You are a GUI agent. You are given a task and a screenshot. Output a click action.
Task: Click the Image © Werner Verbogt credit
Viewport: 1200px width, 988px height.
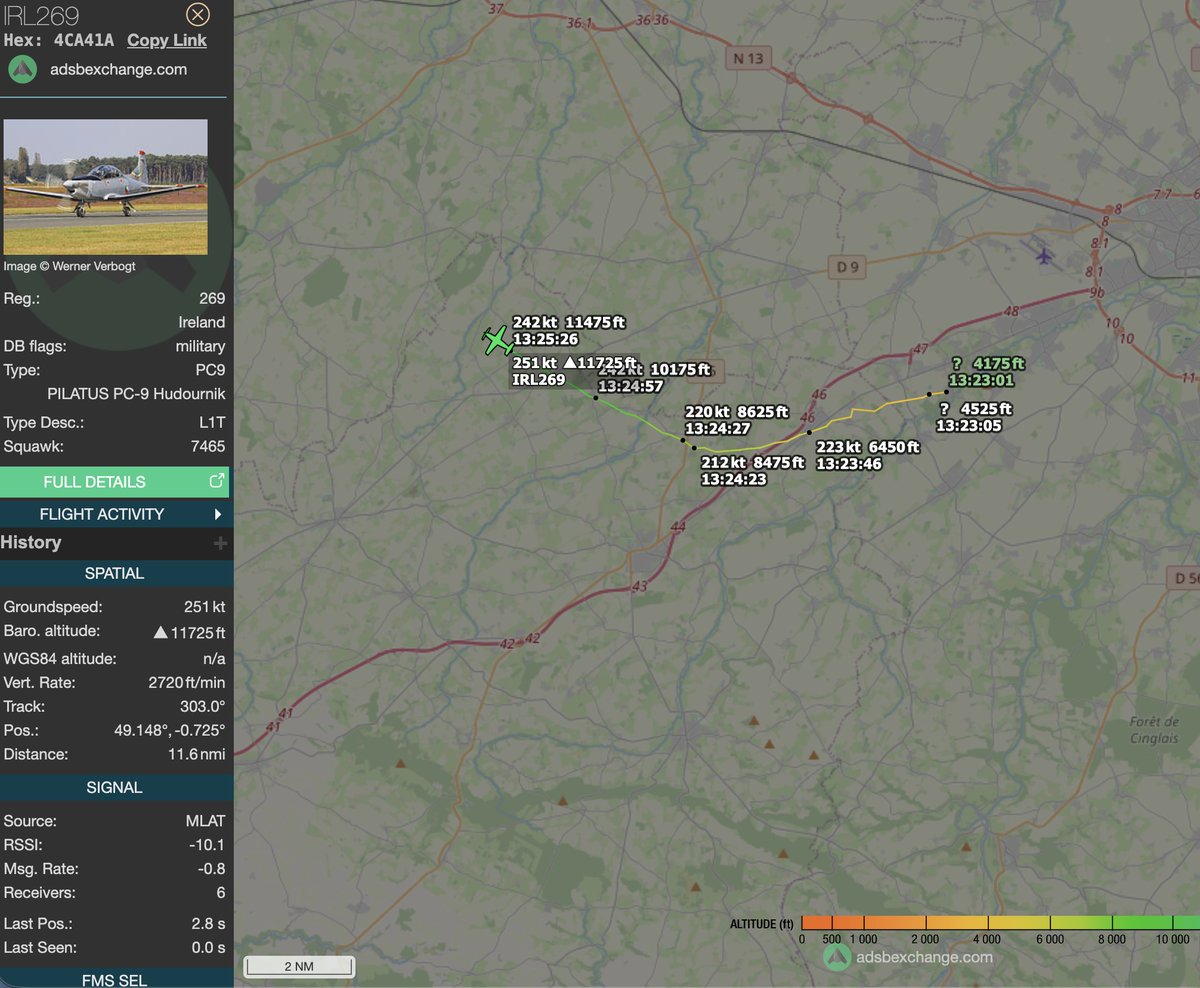pyautogui.click(x=70, y=266)
